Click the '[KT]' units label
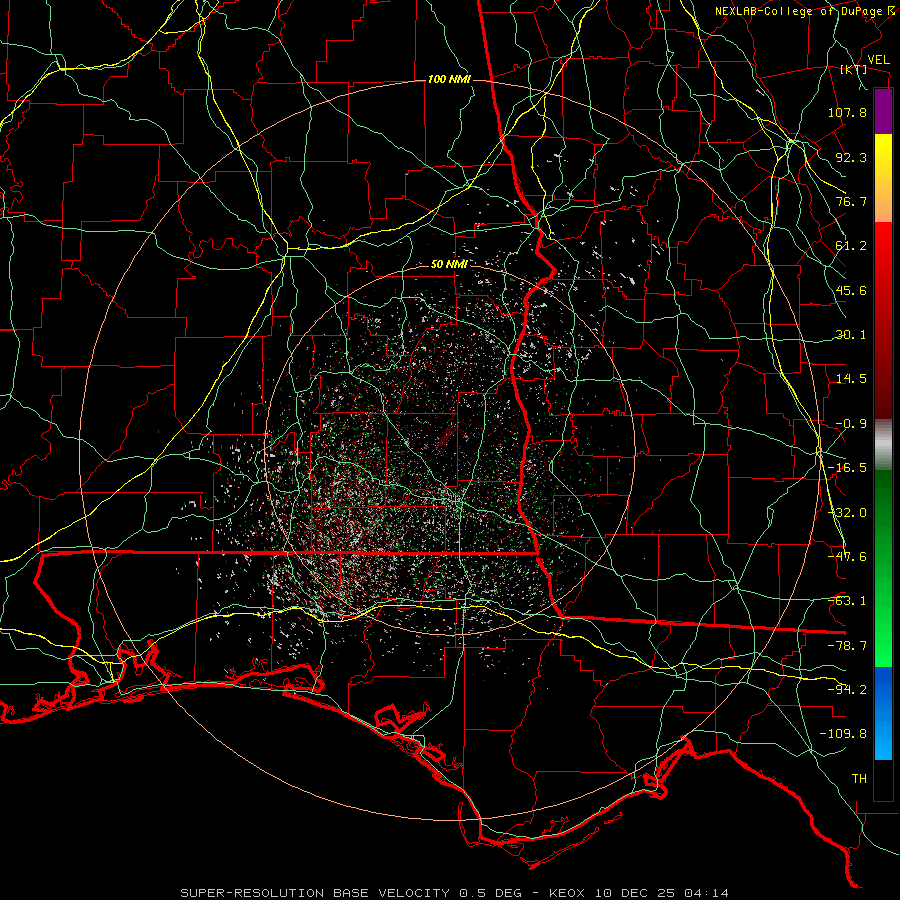 853,69
